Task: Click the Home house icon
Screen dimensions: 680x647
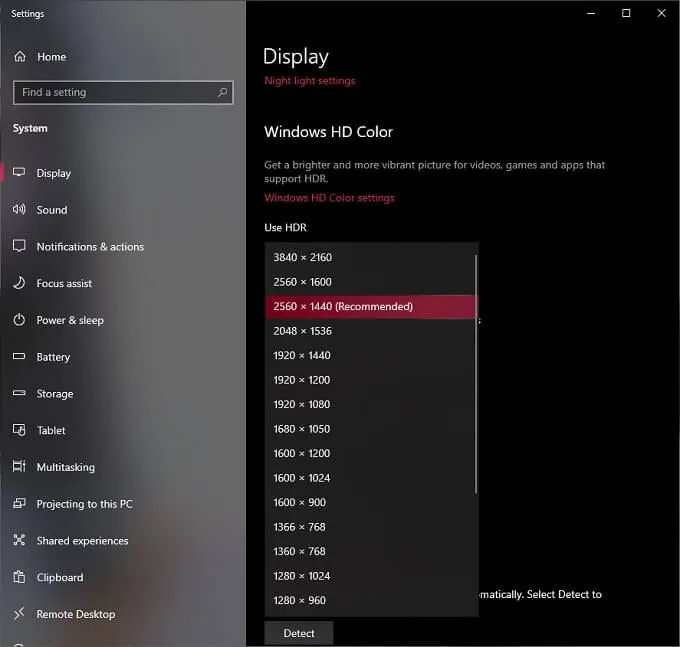Action: click(20, 56)
